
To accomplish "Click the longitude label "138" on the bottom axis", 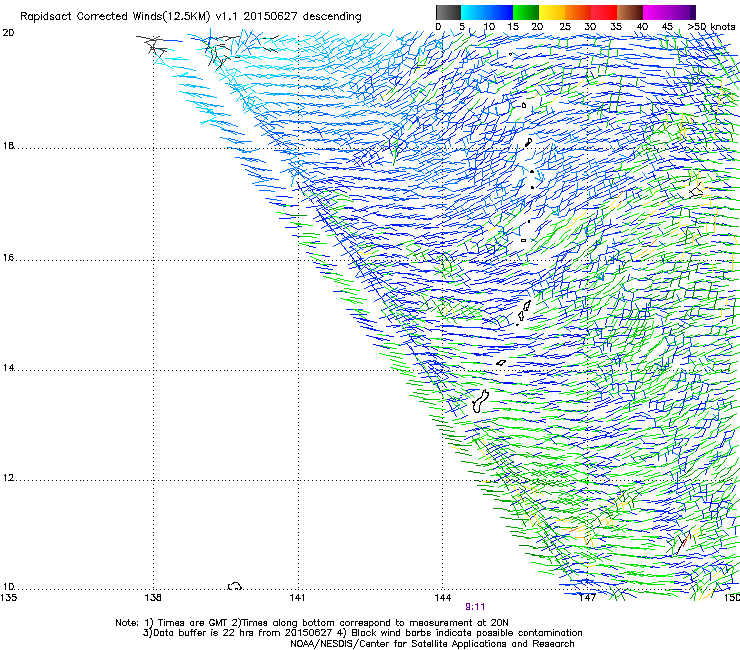I will 153,598.
